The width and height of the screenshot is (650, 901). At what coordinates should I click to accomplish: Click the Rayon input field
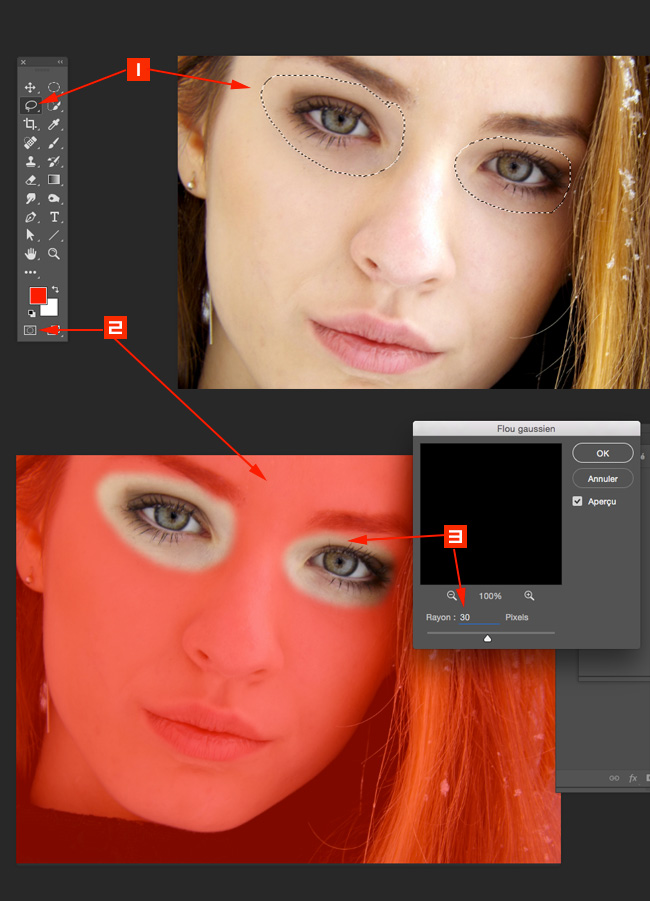point(478,618)
